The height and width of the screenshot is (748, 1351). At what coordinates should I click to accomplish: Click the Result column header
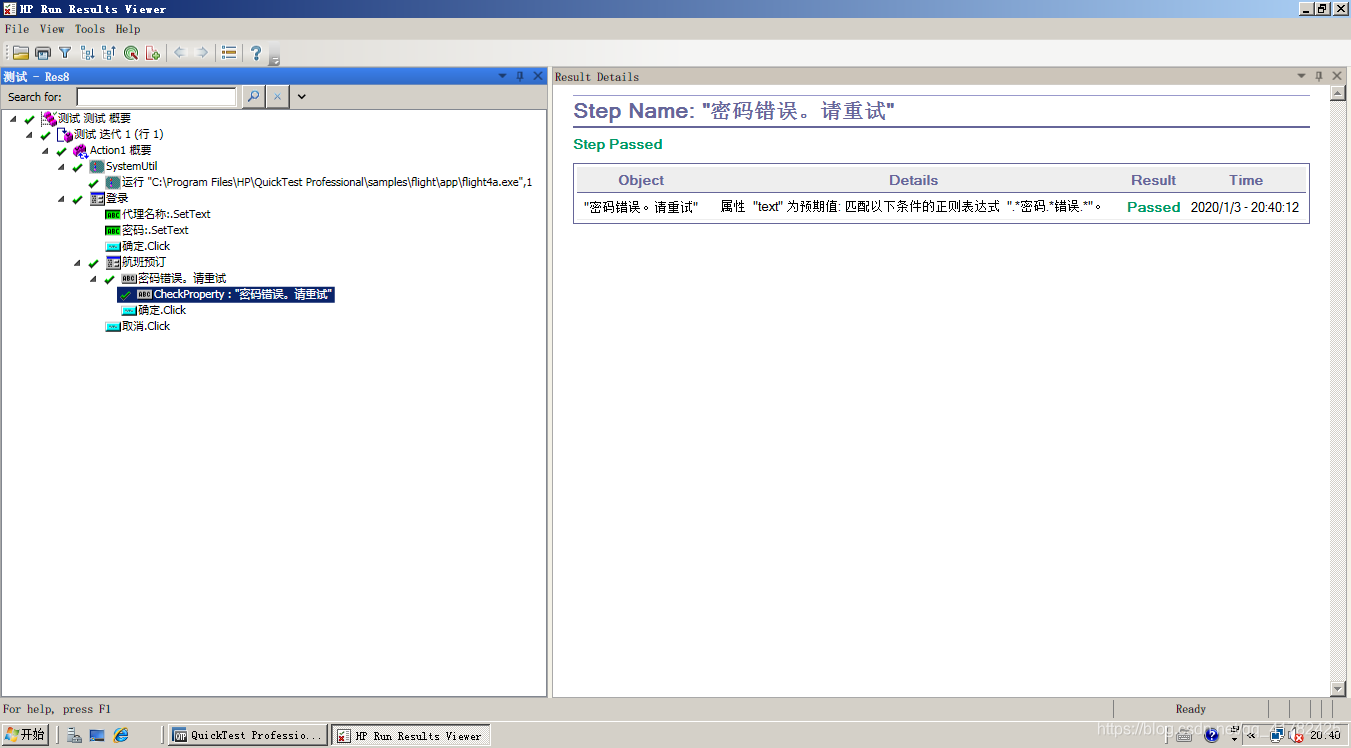(x=1153, y=180)
